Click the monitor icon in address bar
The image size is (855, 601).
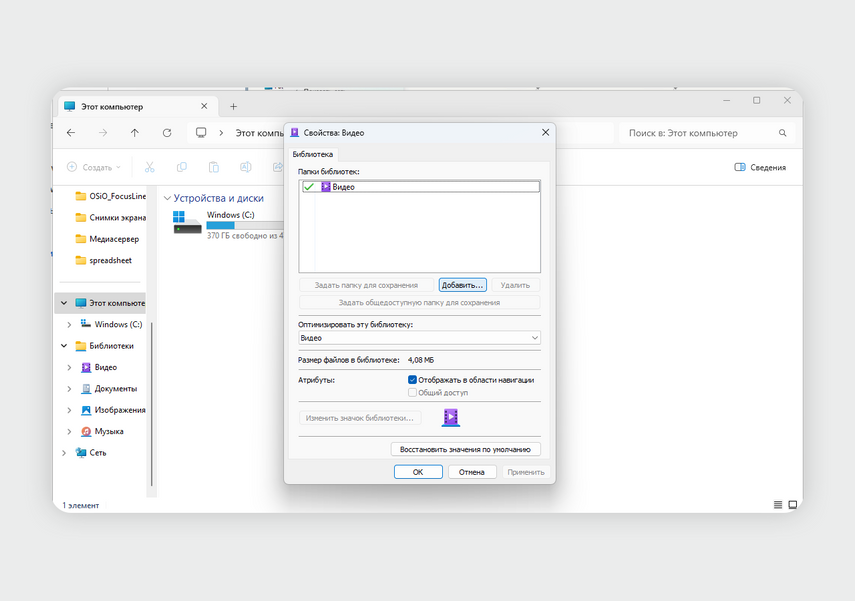point(201,133)
